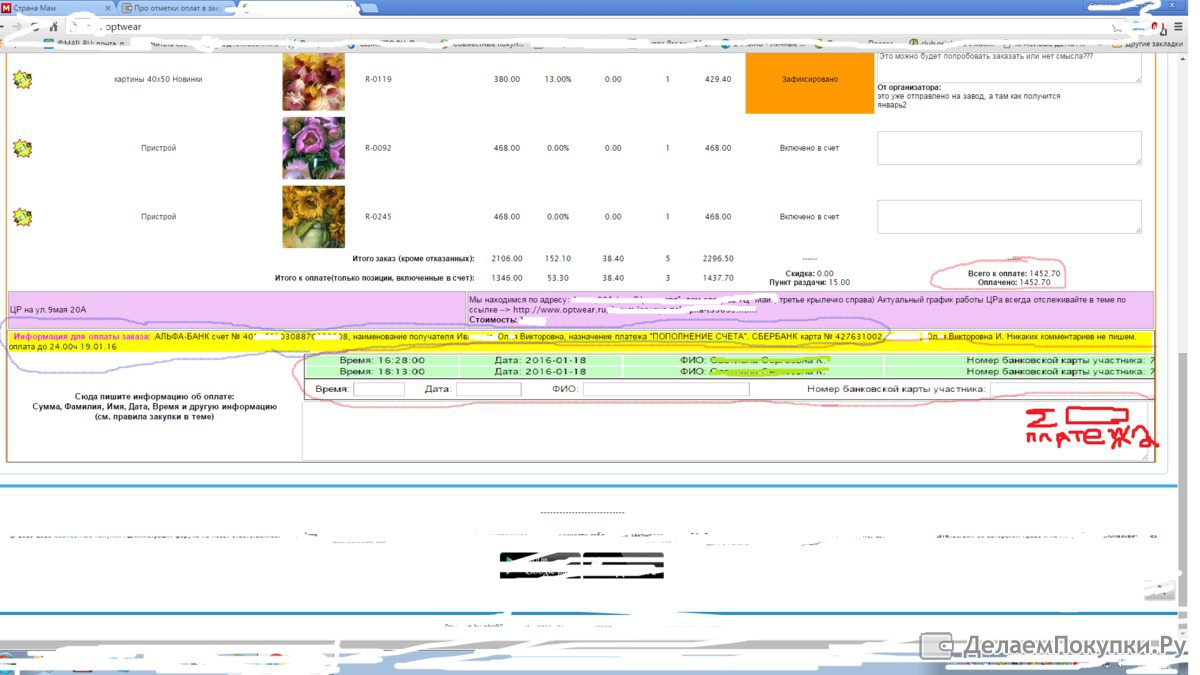Click the order total 2296.50
The width and height of the screenshot is (1200, 675).
pyautogui.click(x=718, y=258)
